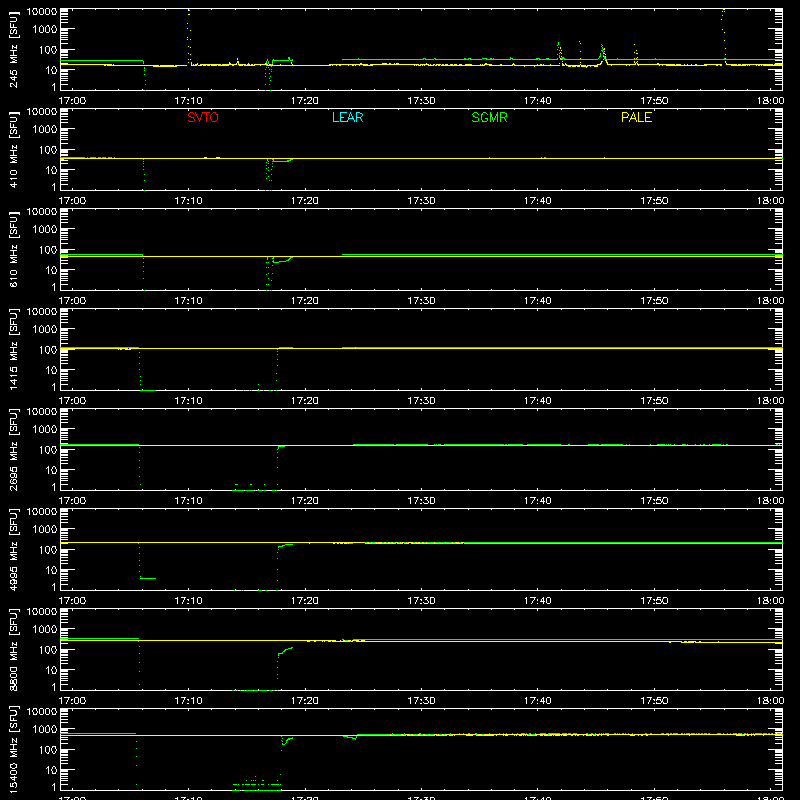Image resolution: width=800 pixels, height=800 pixels.
Task: Click the 1000 y-axis value of 15400 MHz panel
Action: [45, 730]
